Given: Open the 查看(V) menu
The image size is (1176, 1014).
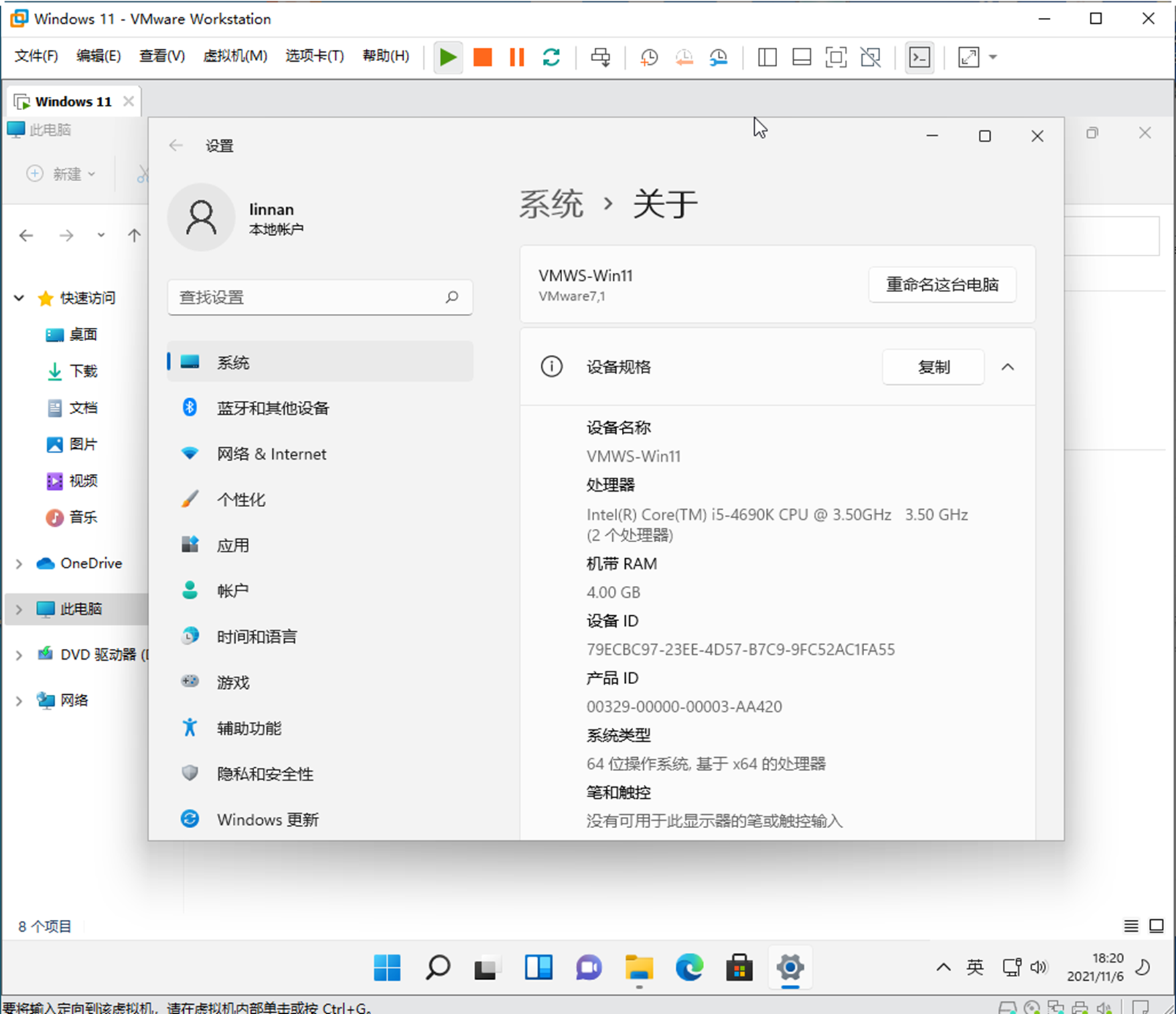Looking at the screenshot, I should pos(162,56).
